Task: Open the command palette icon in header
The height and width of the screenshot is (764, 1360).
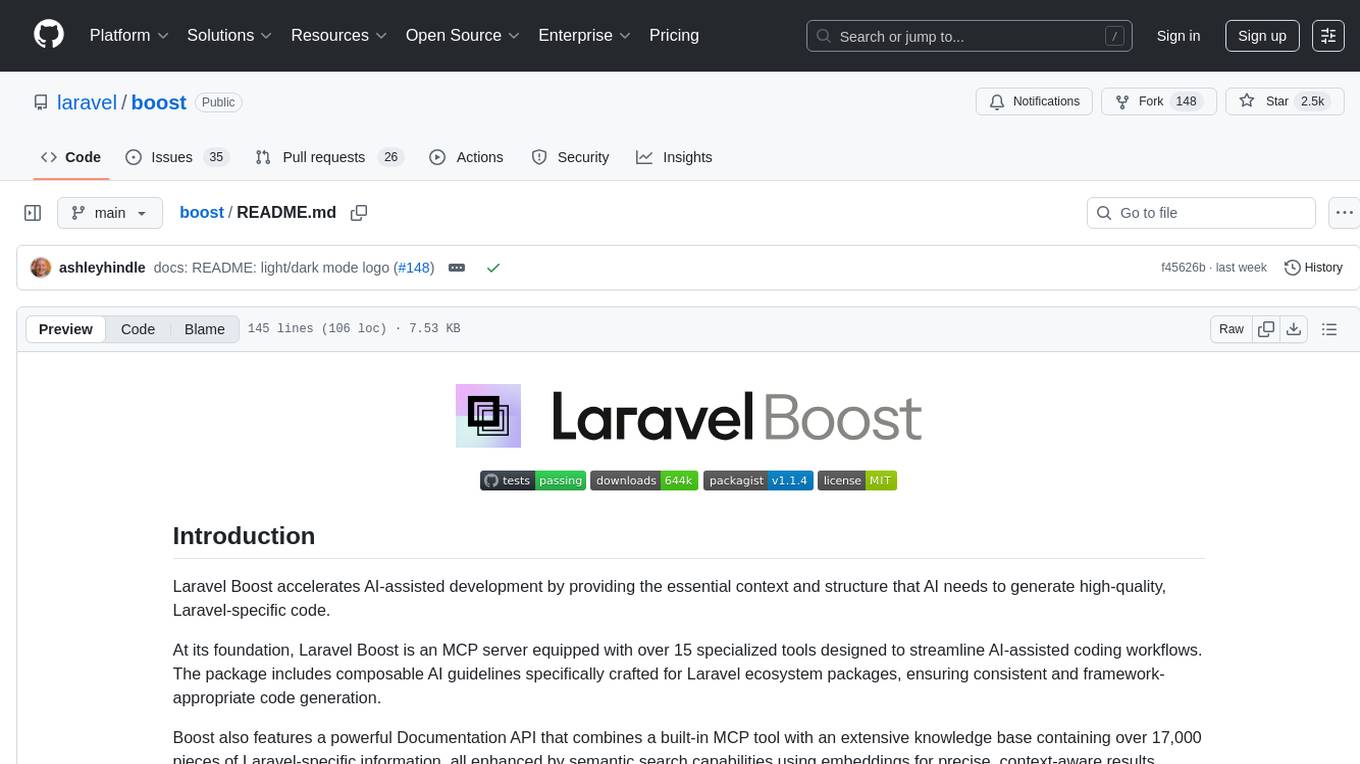Action: click(x=1328, y=35)
